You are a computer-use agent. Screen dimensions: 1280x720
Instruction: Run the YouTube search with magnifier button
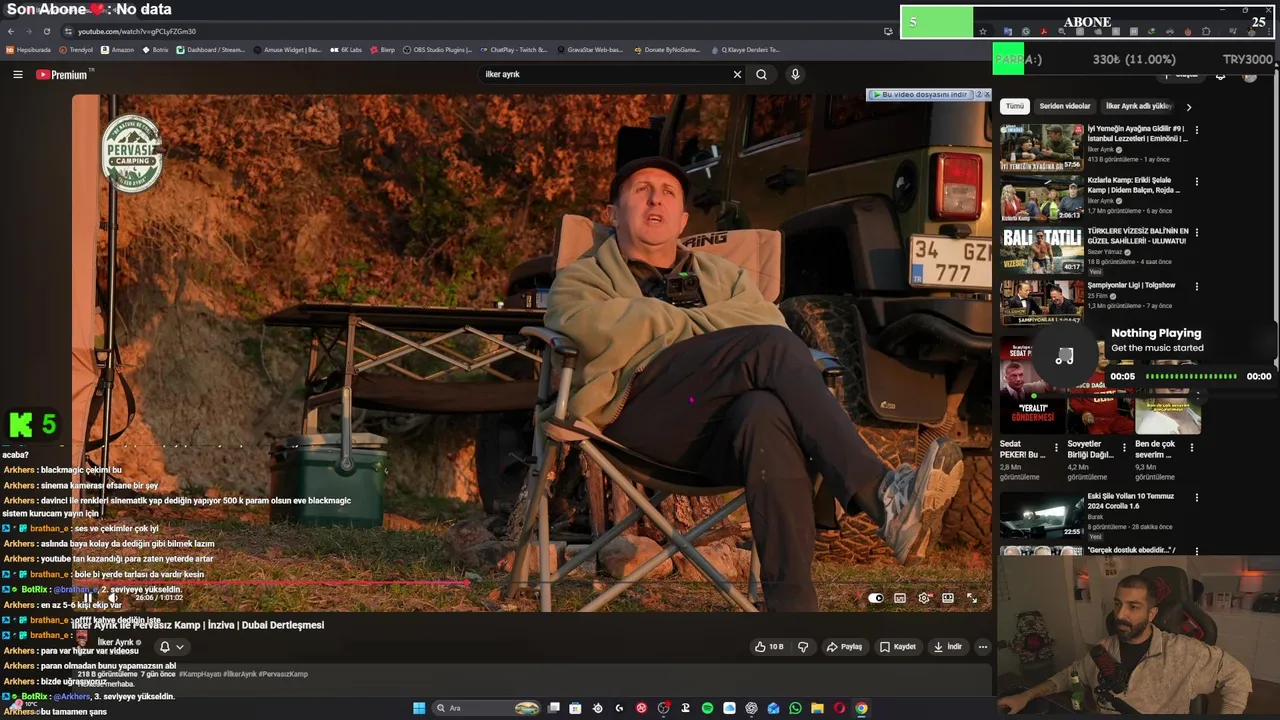762,74
